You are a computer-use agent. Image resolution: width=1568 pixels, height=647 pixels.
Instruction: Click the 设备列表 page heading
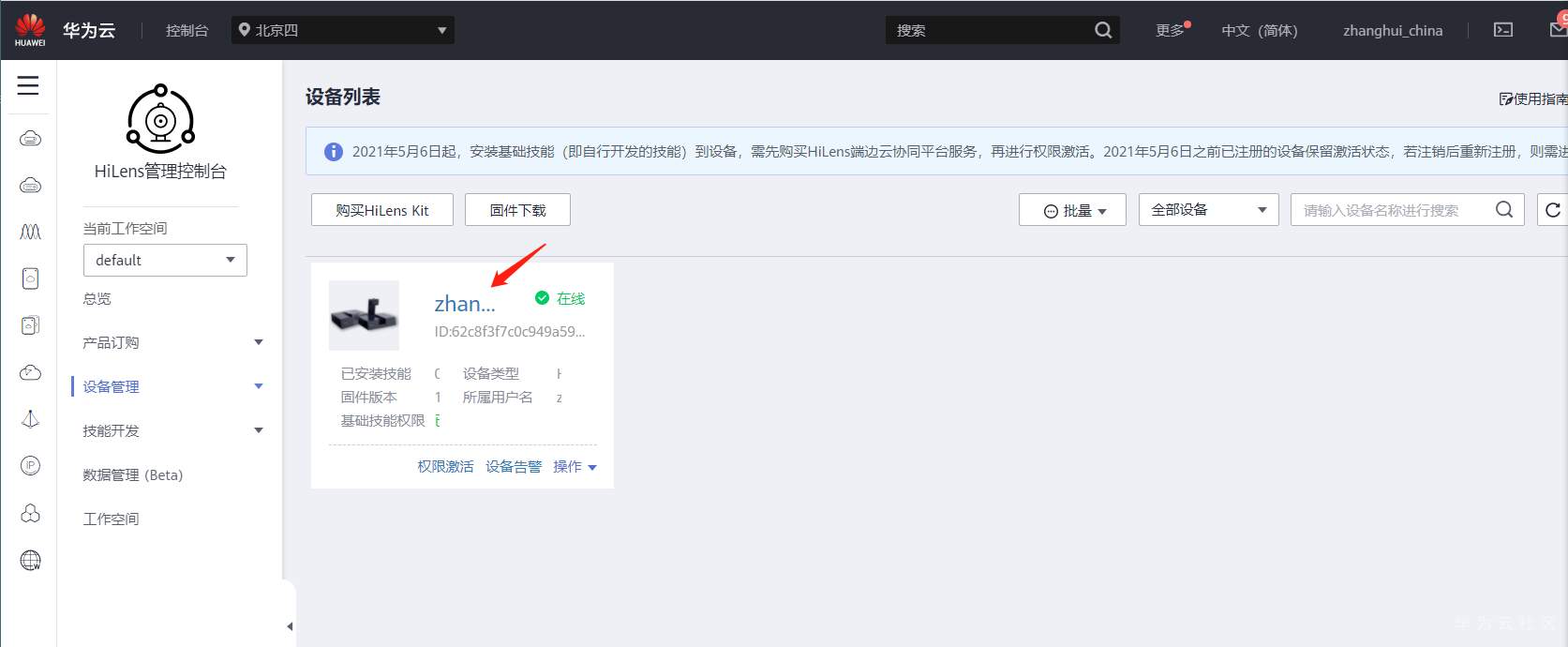(343, 97)
